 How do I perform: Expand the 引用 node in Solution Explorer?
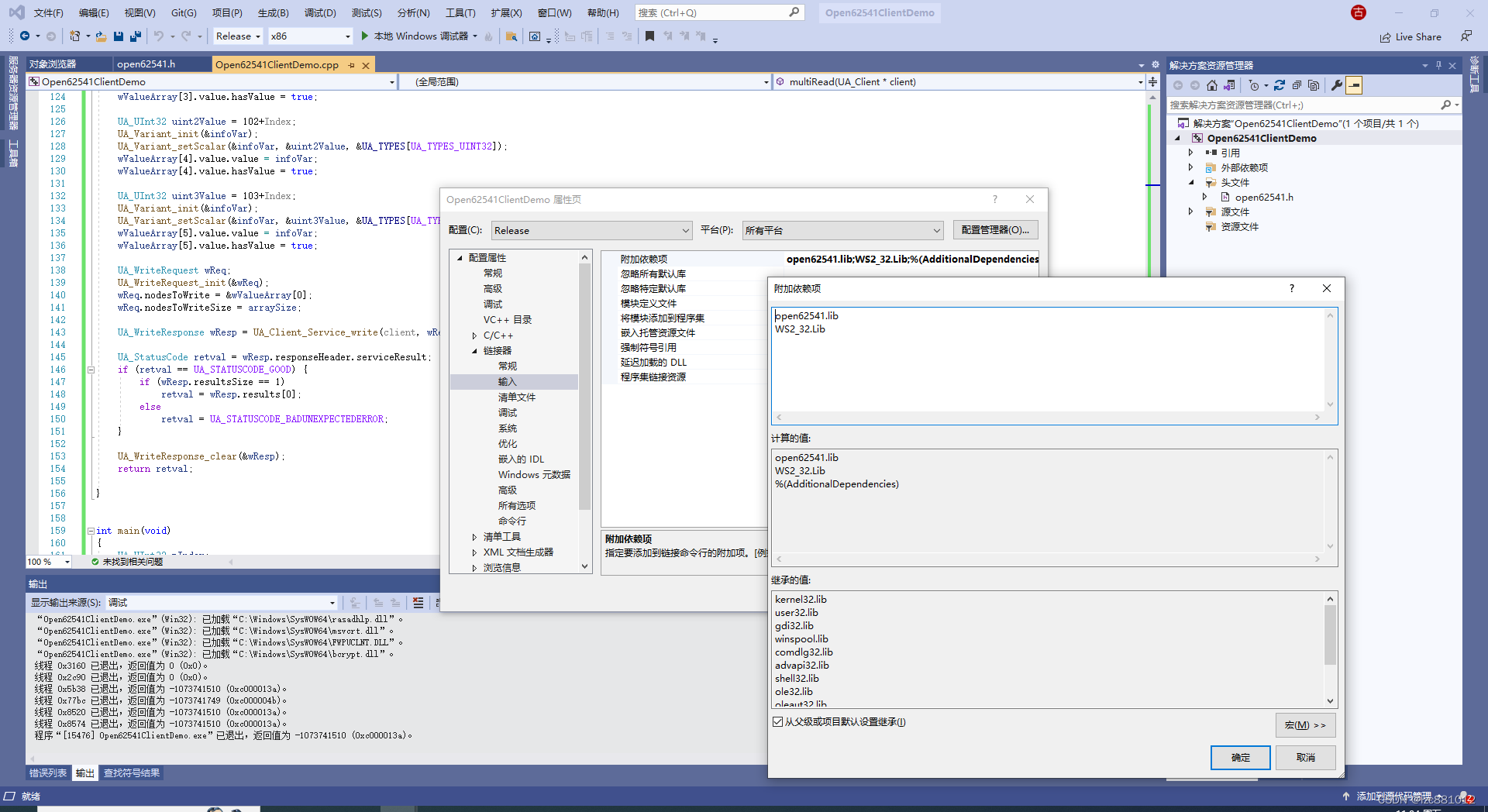(x=1191, y=153)
